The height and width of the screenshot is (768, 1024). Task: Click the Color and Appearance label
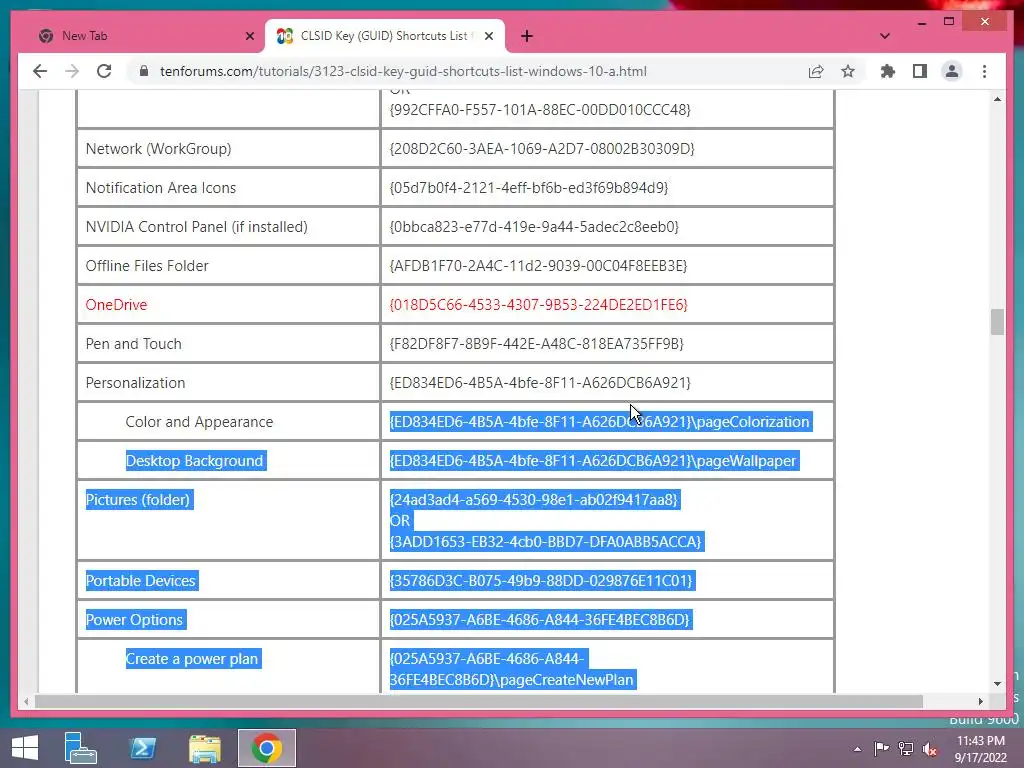[199, 422]
